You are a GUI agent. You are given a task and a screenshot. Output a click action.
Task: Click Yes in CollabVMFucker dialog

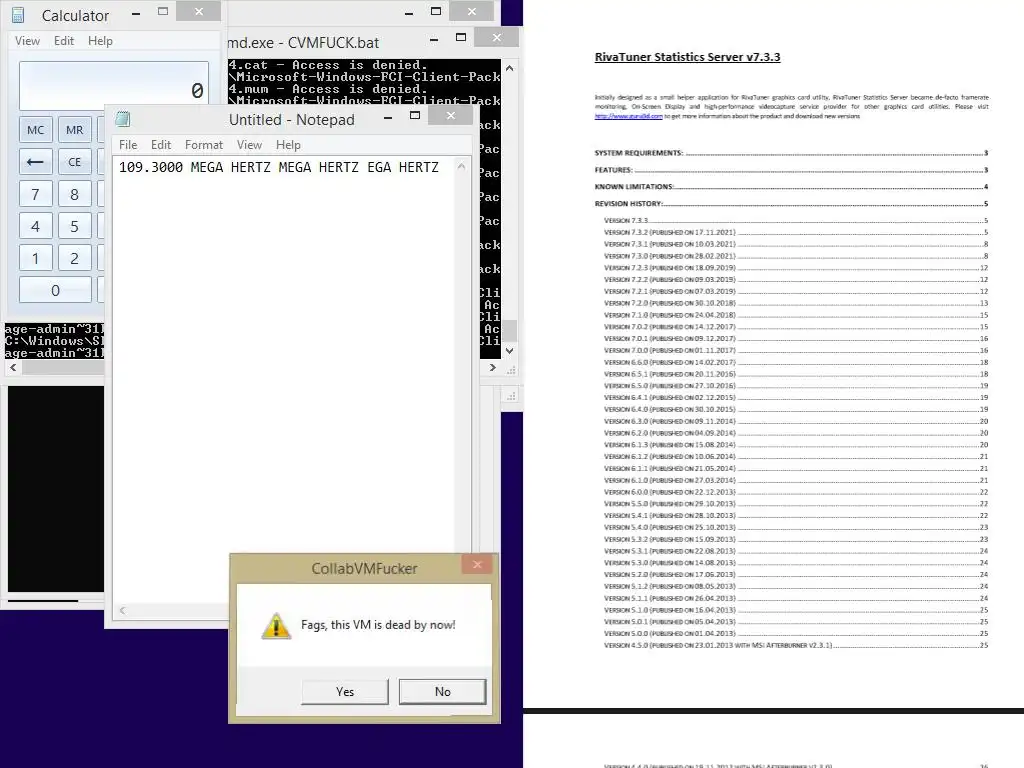(x=345, y=692)
